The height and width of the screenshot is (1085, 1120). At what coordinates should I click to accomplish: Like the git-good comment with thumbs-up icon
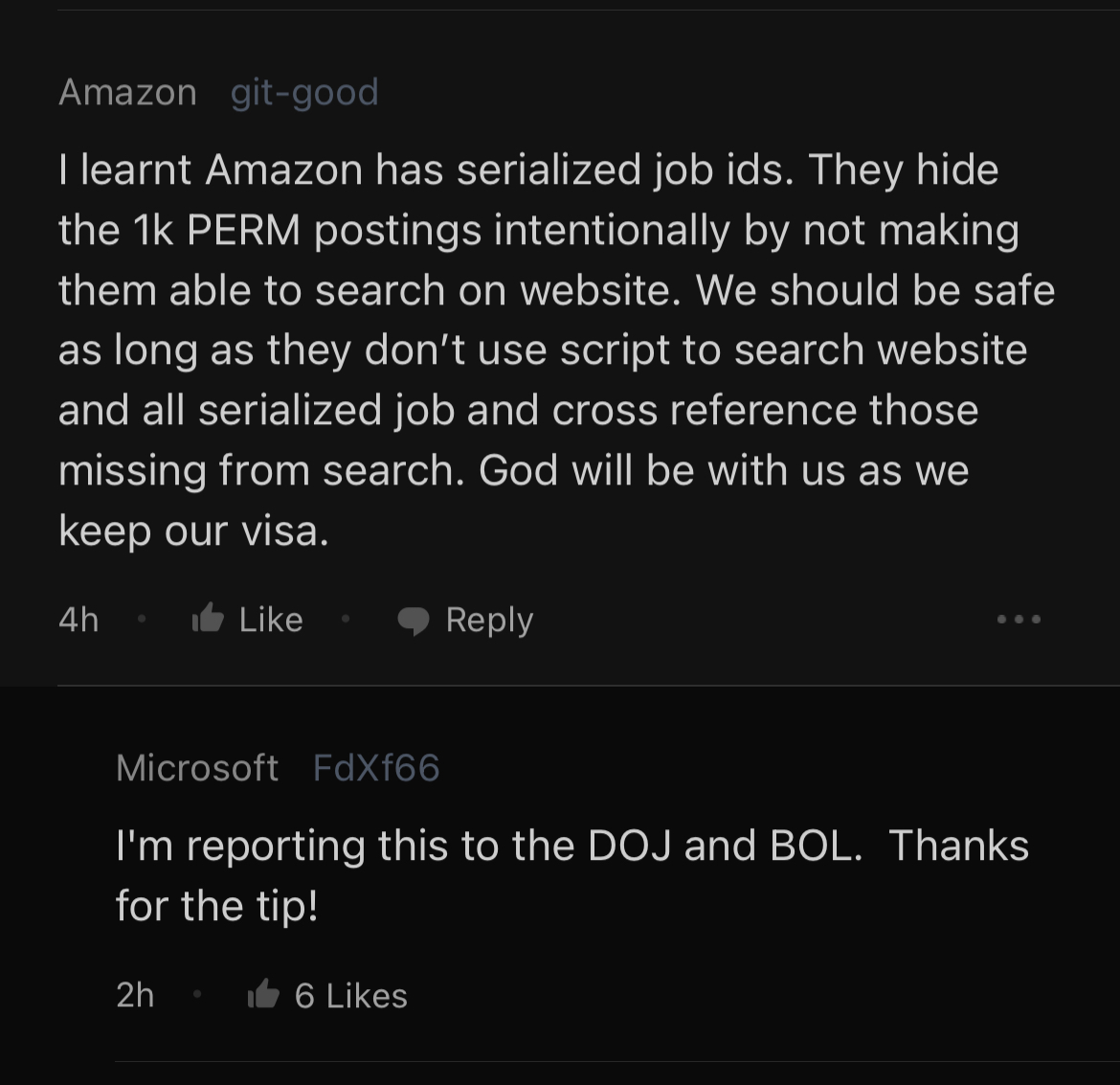point(209,620)
